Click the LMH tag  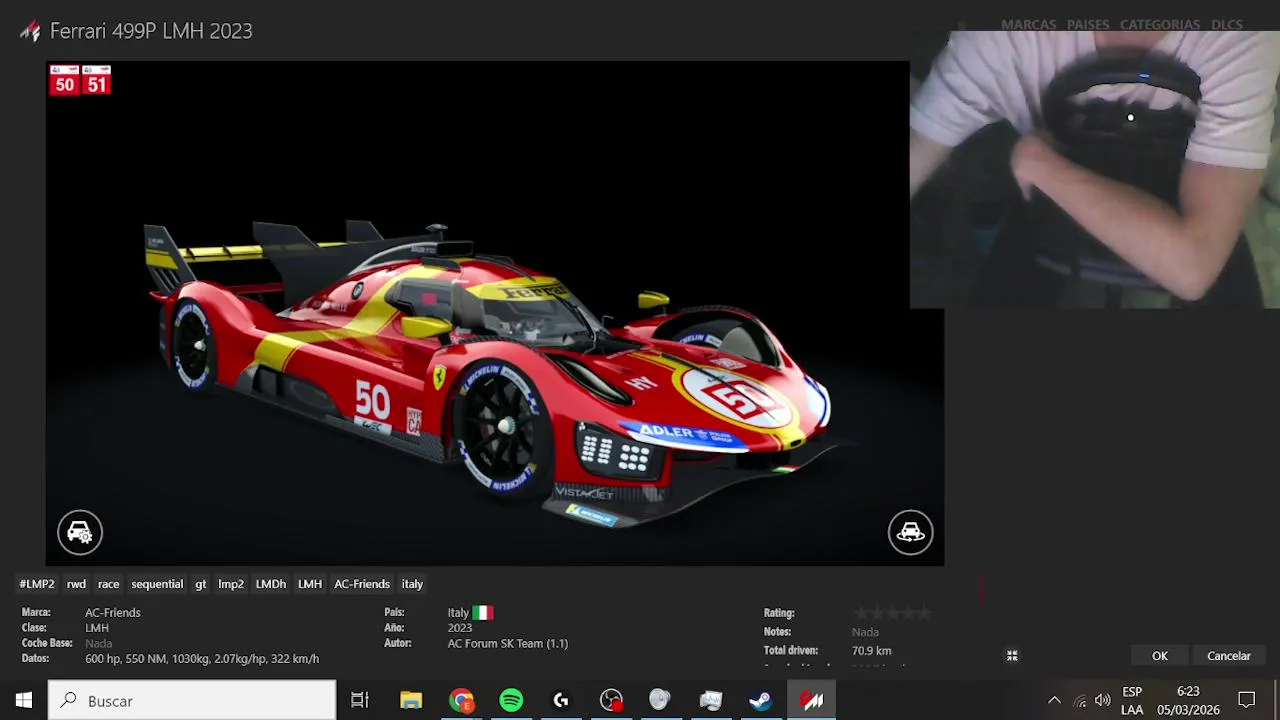(x=310, y=584)
